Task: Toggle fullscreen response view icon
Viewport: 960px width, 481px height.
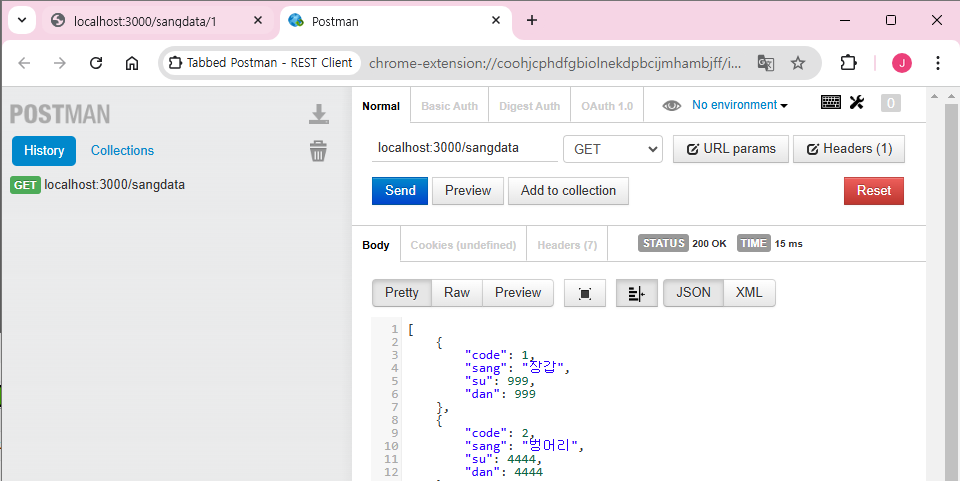Action: 585,293
